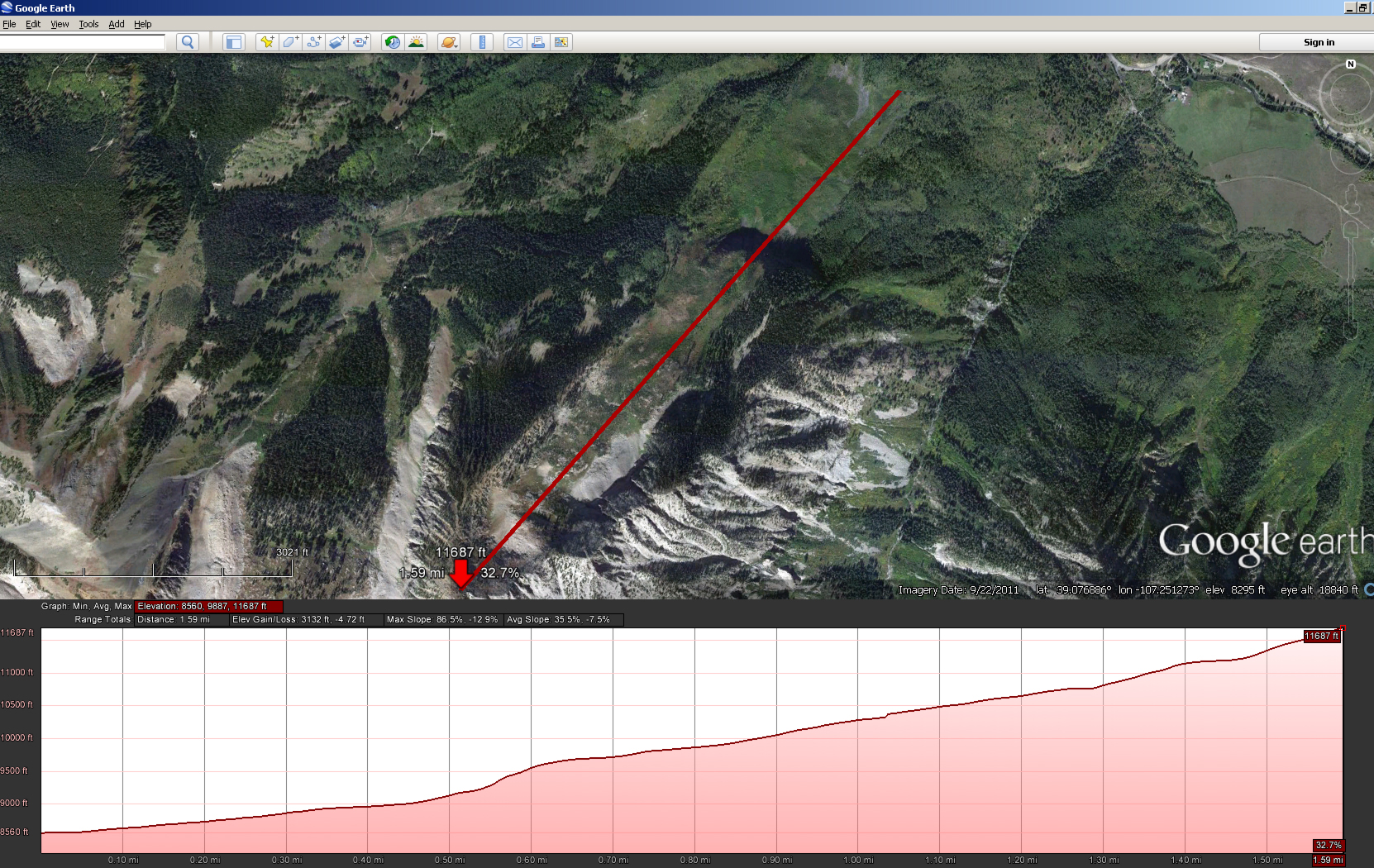1374x868 pixels.
Task: Print the current view icon
Action: pyautogui.click(x=537, y=42)
